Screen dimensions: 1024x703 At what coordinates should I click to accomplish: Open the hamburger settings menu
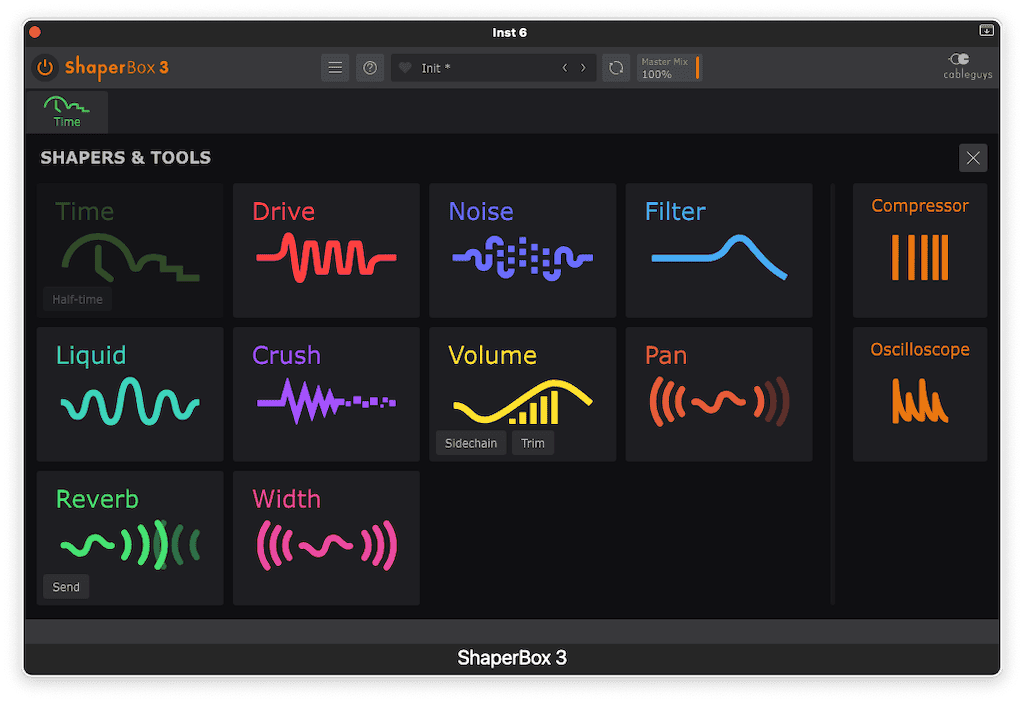tap(335, 67)
